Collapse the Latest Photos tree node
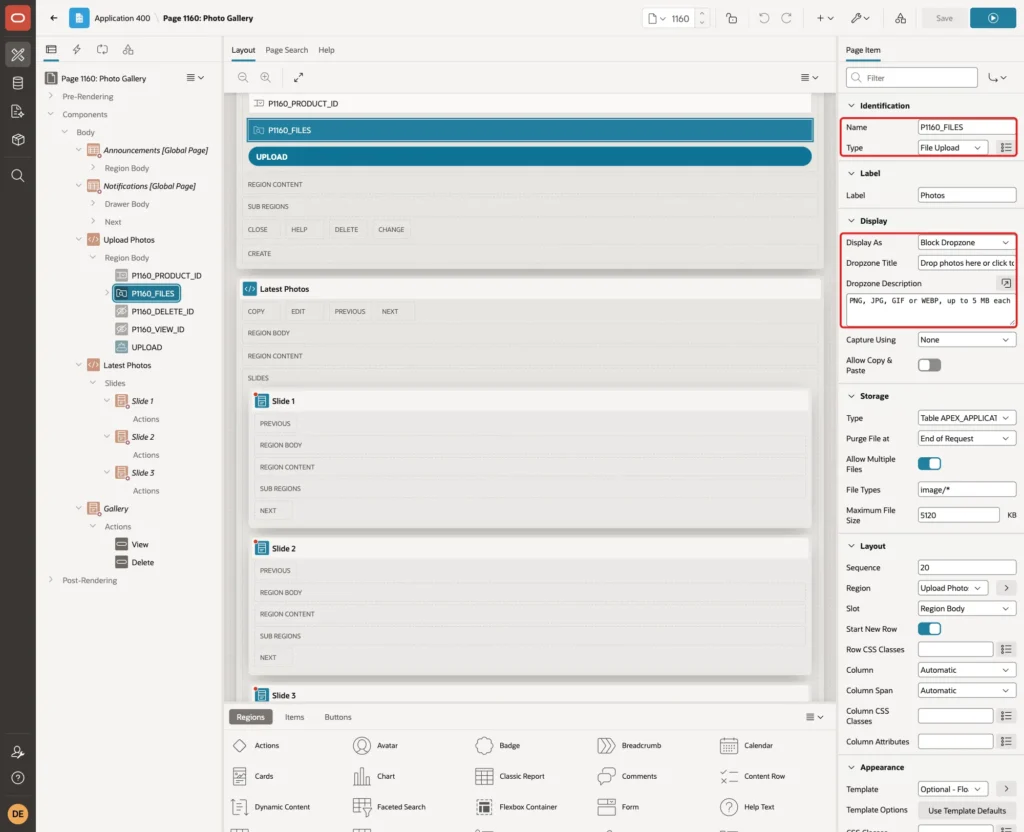This screenshot has height=832, width=1024. [x=78, y=365]
